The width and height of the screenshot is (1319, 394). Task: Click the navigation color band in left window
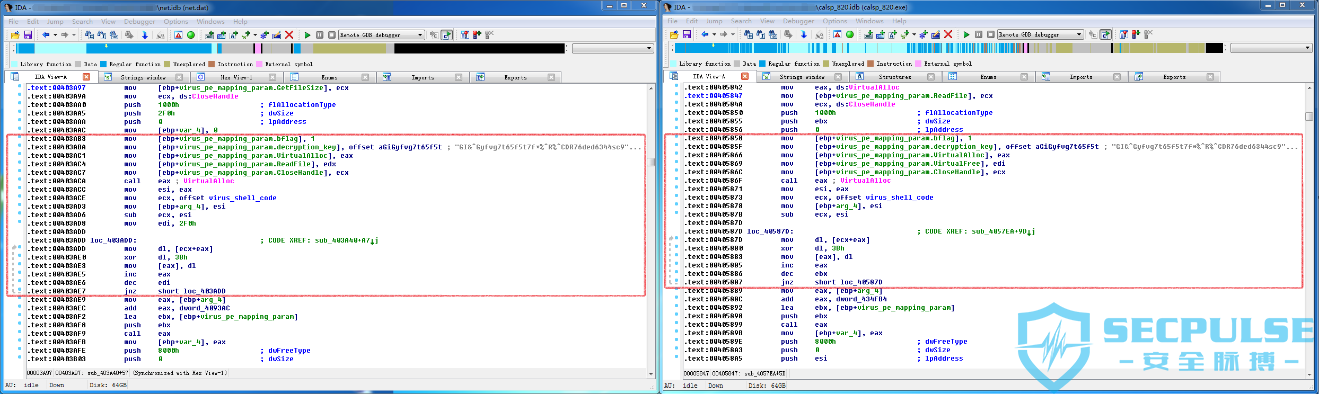[290, 48]
